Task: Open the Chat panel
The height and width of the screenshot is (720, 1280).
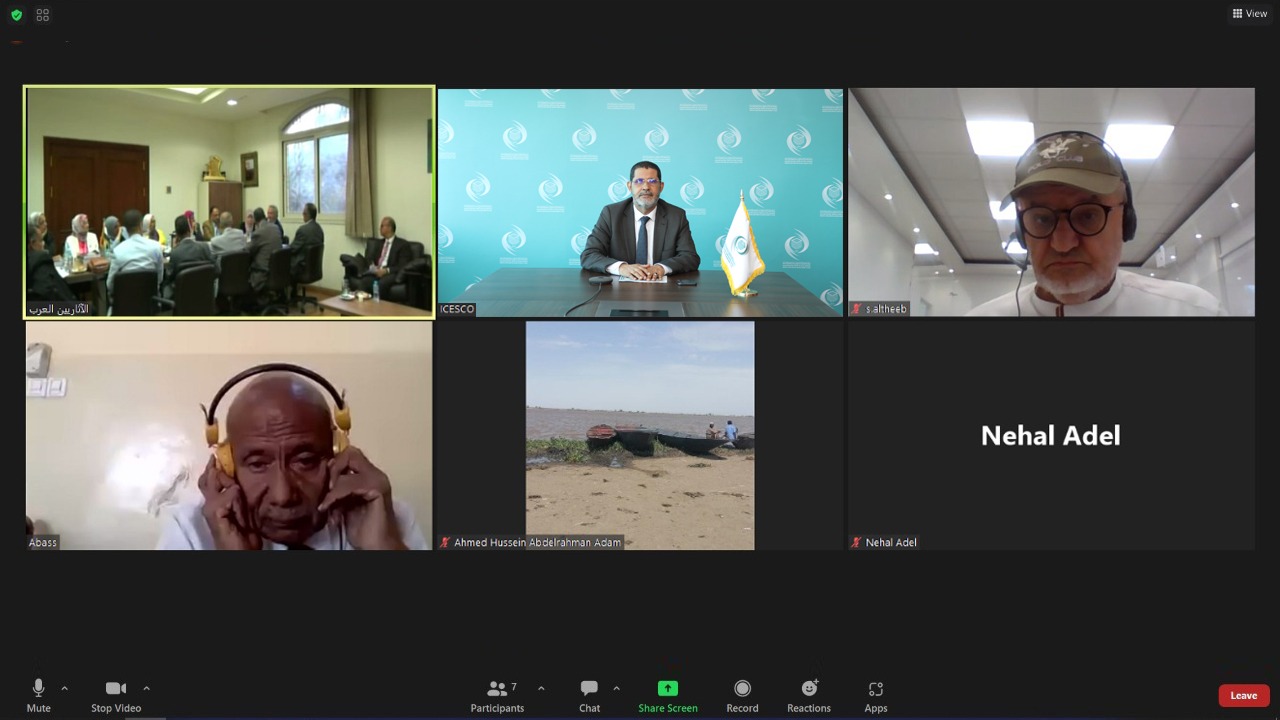Action: [589, 696]
